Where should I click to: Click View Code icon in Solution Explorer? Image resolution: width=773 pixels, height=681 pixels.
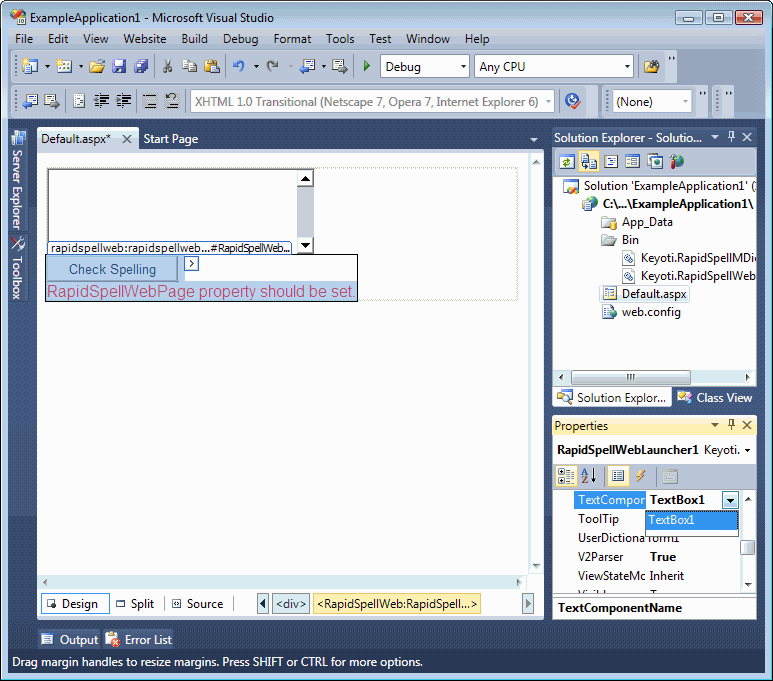[x=611, y=162]
